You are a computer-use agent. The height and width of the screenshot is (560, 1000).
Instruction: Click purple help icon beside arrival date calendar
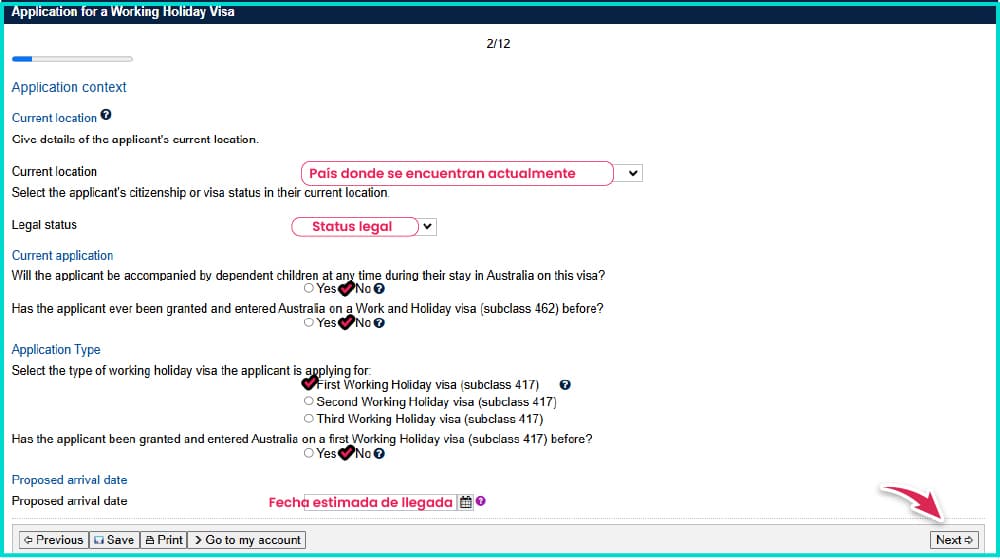click(481, 502)
